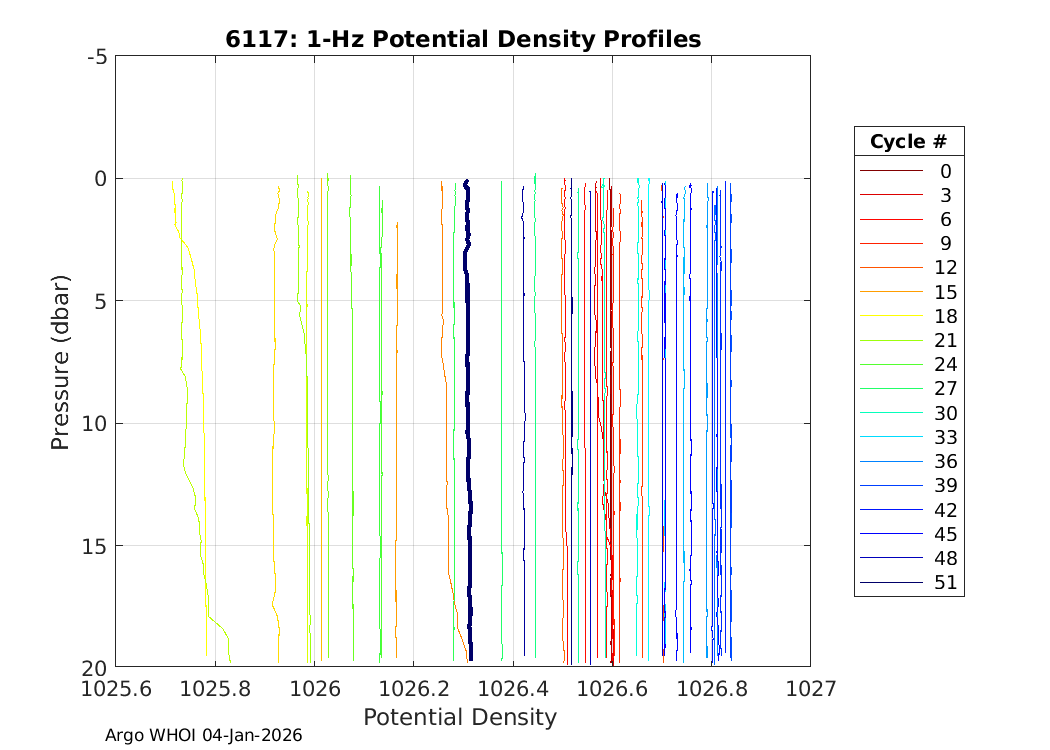The image size is (1050, 750).
Task: Click the plot title '6117: 1-Hz Potential Density Profiles'
Action: 462,39
